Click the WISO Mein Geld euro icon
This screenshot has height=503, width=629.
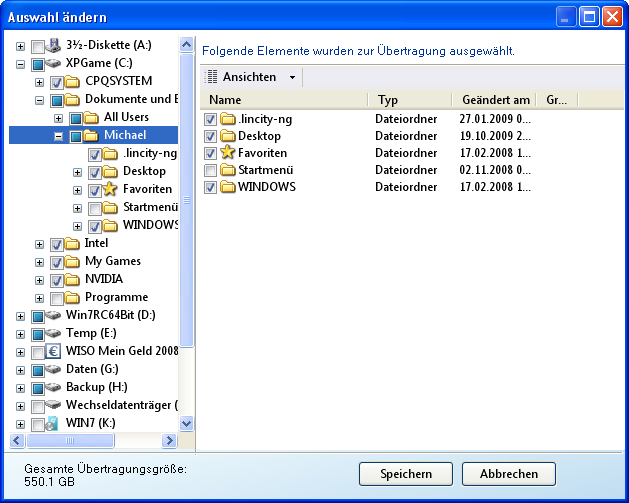click(x=53, y=351)
